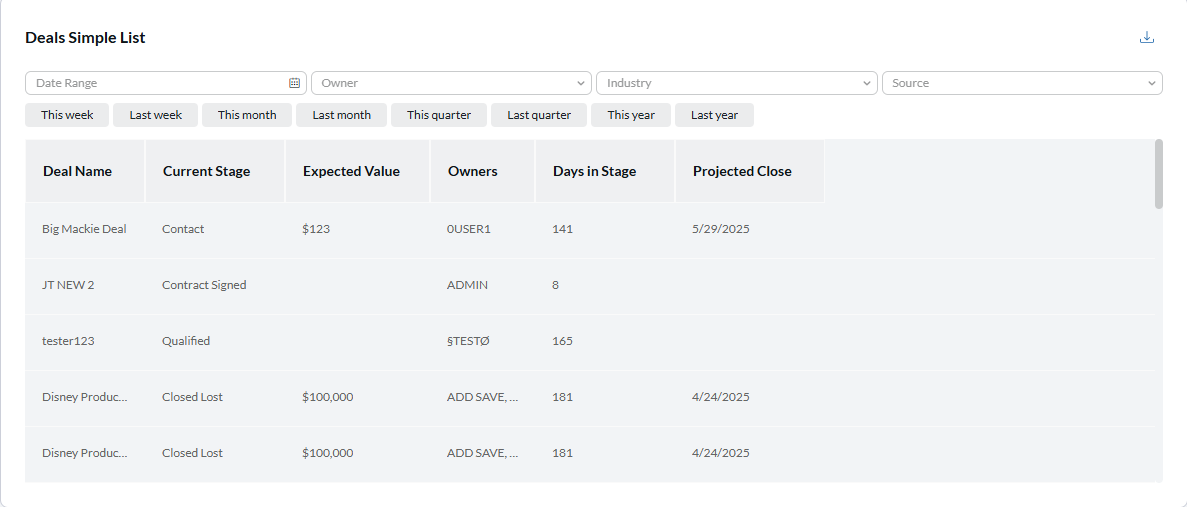This screenshot has width=1187, height=507.
Task: Apply the This quarter filter
Action: point(438,115)
